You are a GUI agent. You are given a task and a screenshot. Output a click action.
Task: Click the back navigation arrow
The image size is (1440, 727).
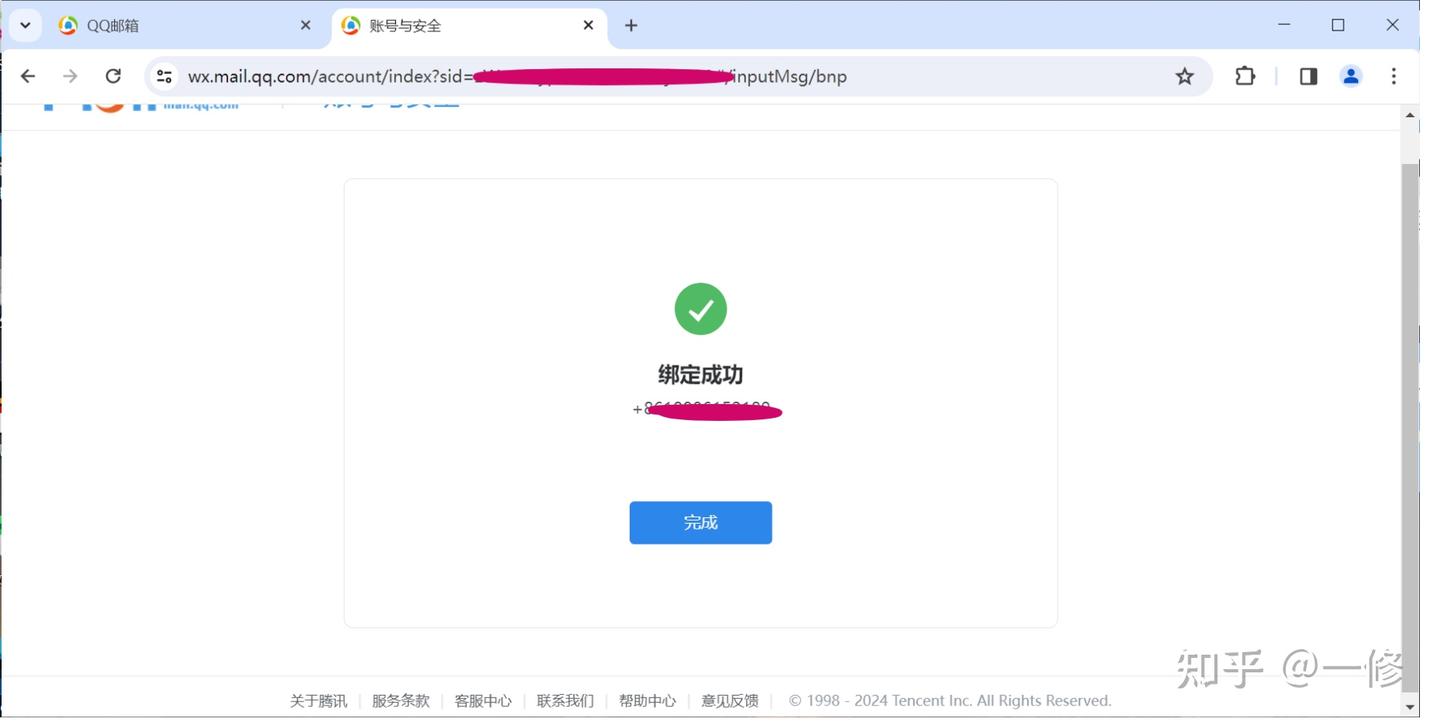point(27,76)
